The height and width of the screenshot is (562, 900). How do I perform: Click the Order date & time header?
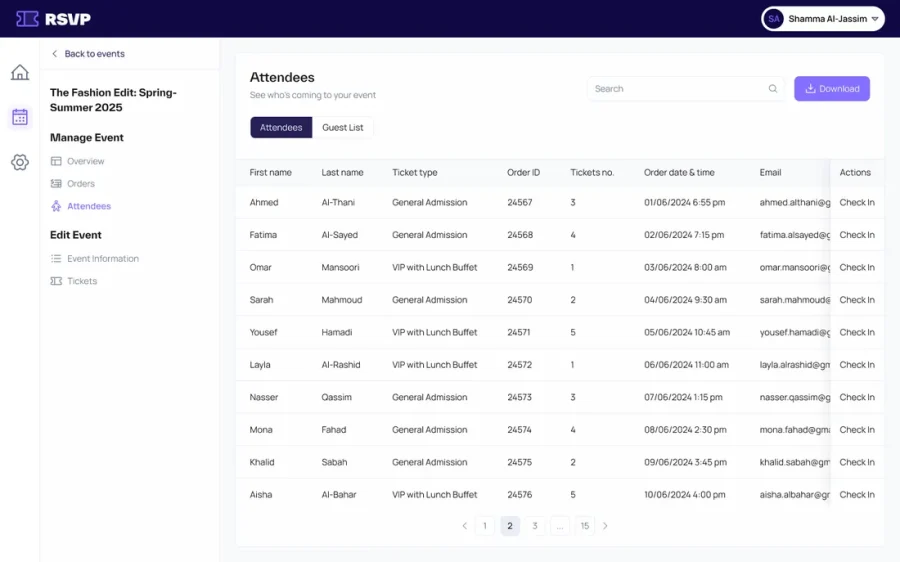(679, 172)
